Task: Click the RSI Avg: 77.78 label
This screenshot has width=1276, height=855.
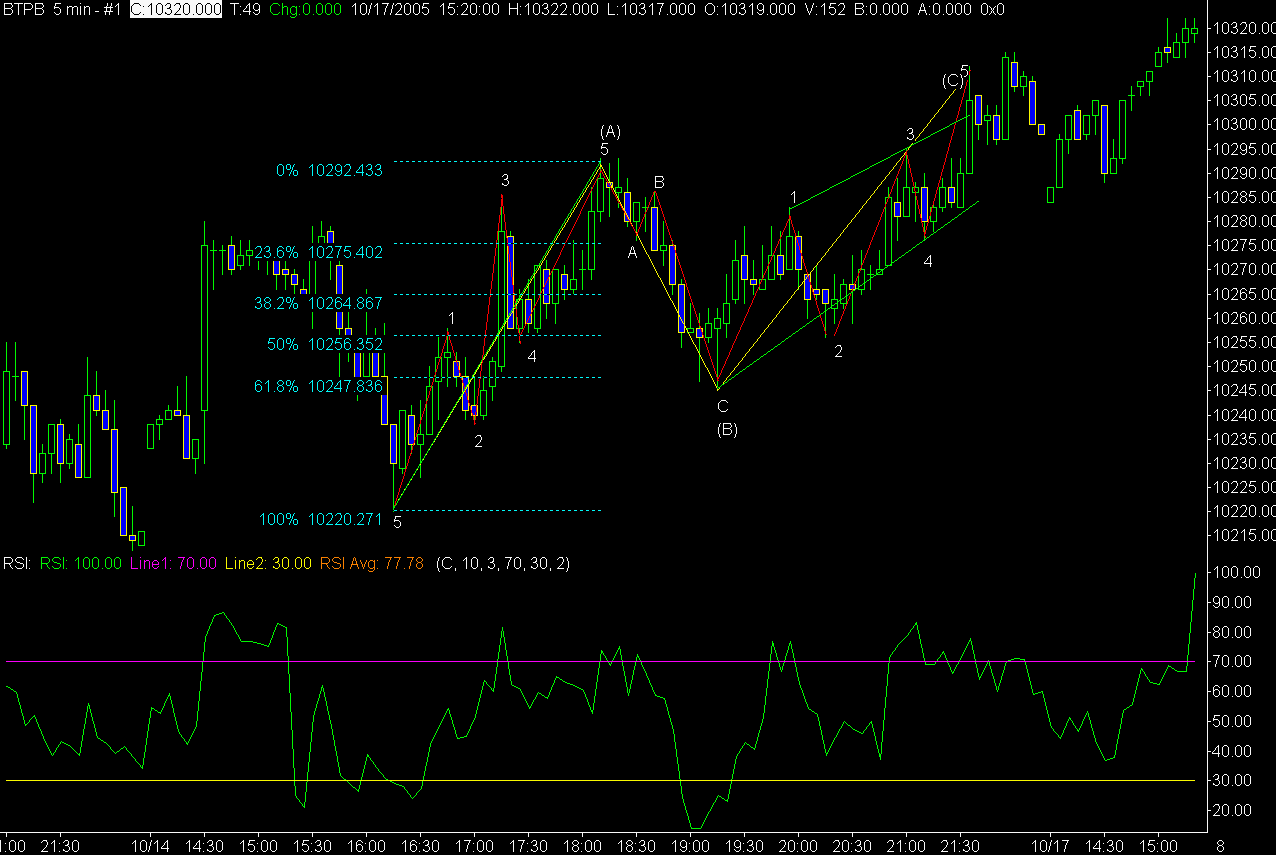Action: [372, 564]
